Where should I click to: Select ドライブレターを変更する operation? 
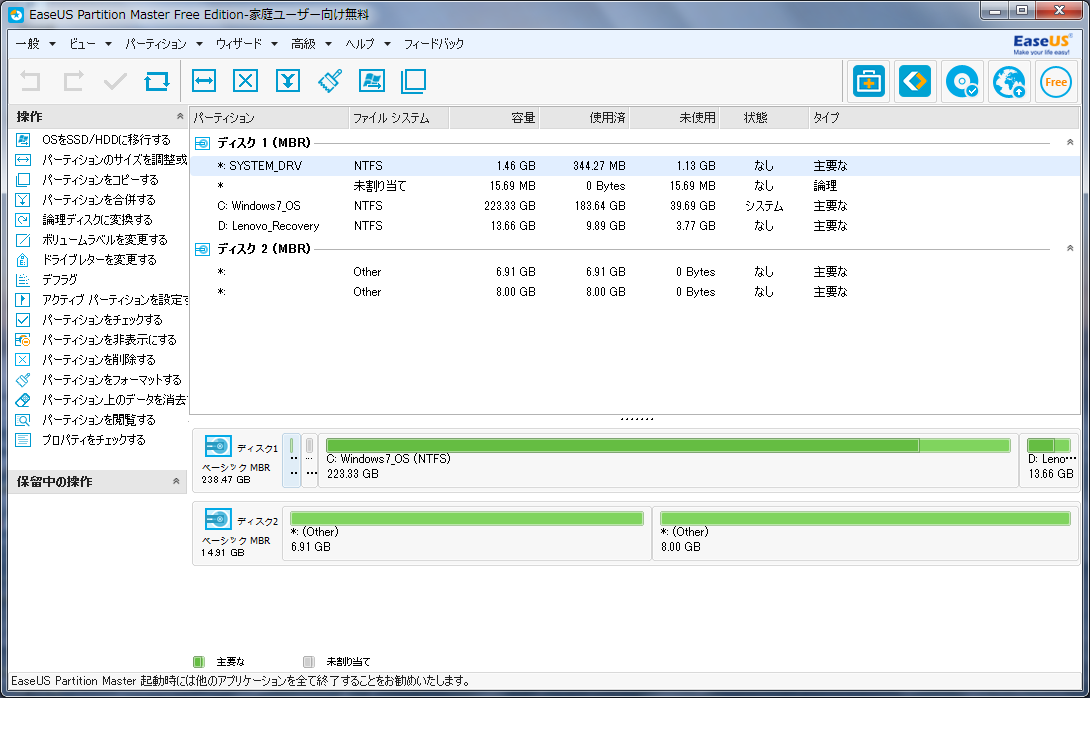click(x=99, y=260)
